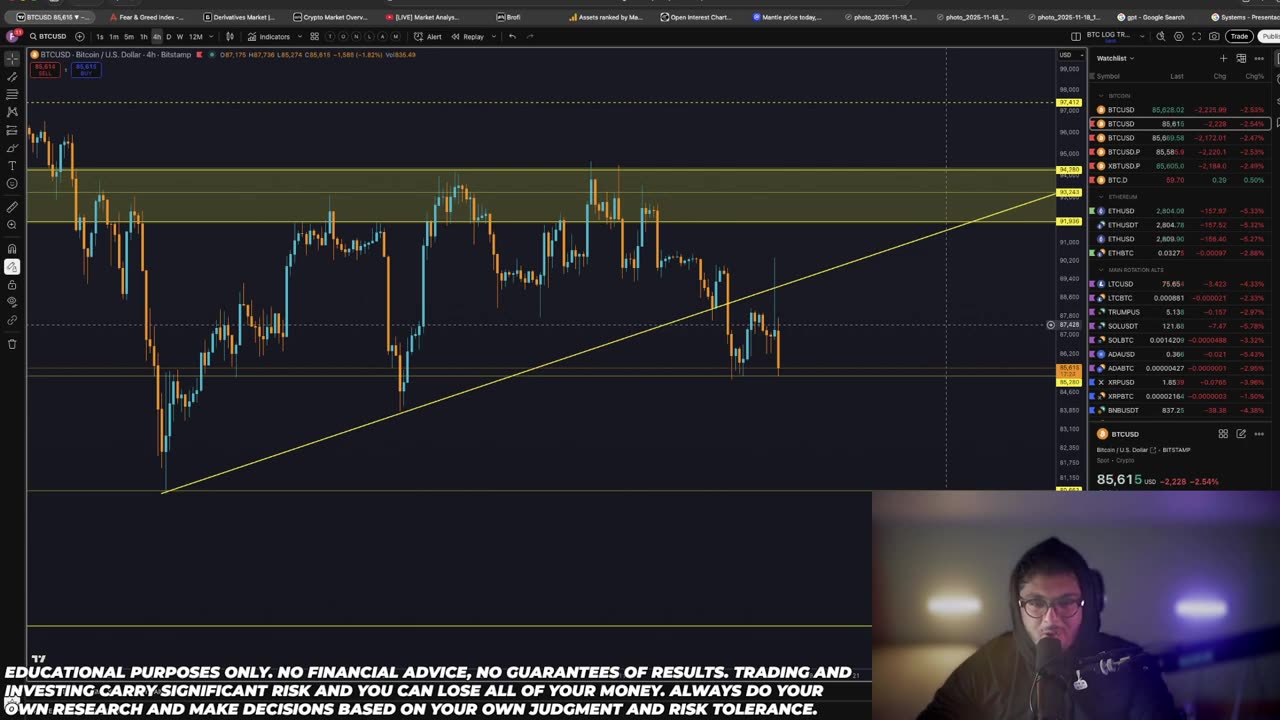
Task: Open layout setup split icon
Action: [x=1076, y=36]
